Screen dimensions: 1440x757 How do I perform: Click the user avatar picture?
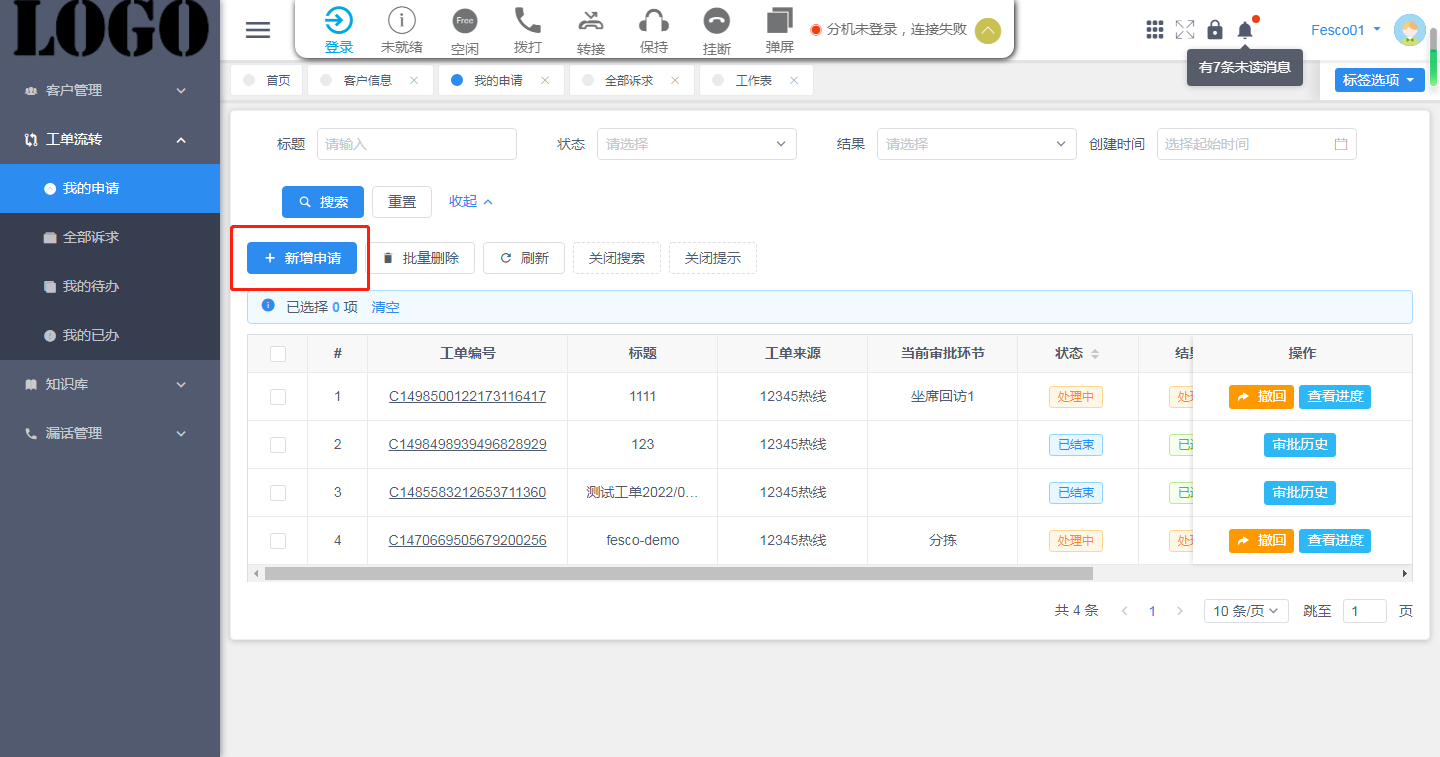(x=1410, y=31)
